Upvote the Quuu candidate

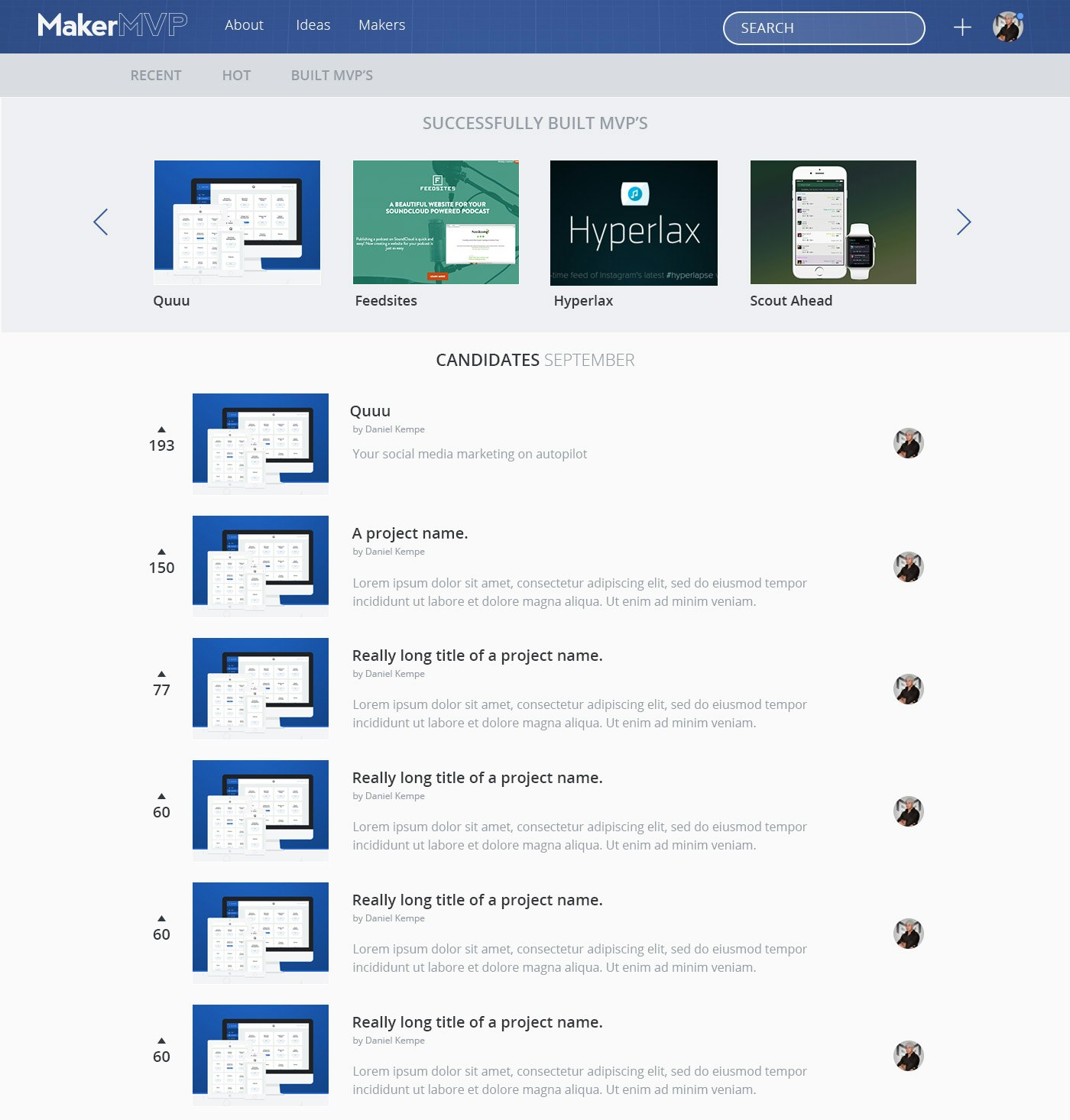(160, 430)
